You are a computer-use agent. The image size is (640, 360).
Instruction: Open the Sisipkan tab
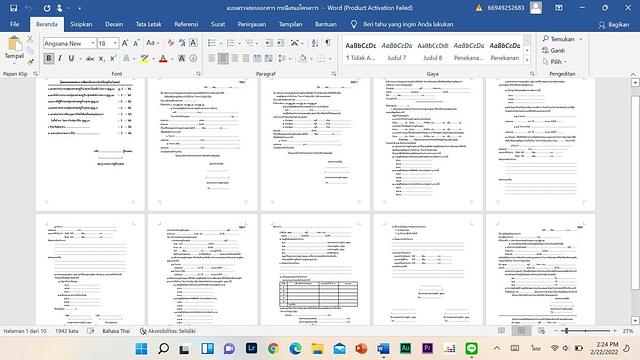tap(81, 24)
